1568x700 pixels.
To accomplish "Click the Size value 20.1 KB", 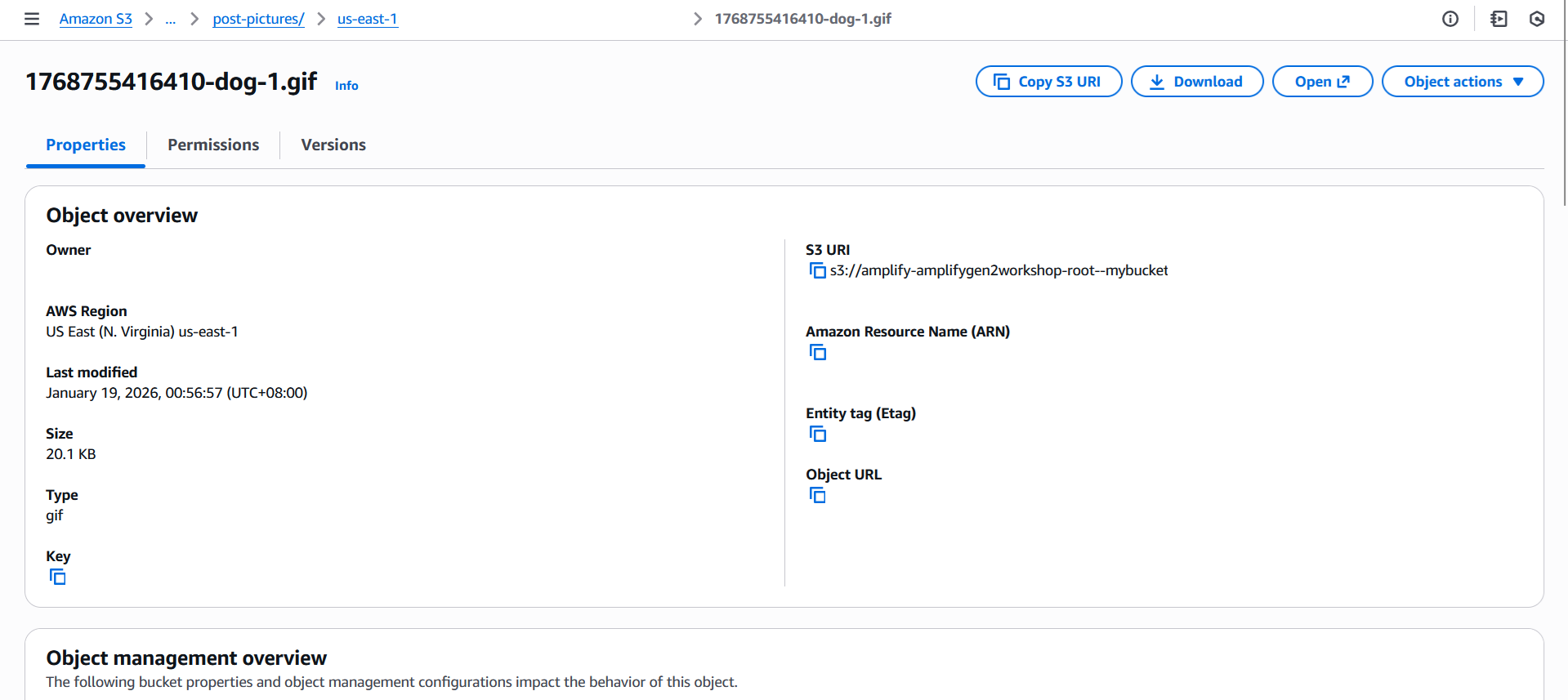I will [x=71, y=454].
